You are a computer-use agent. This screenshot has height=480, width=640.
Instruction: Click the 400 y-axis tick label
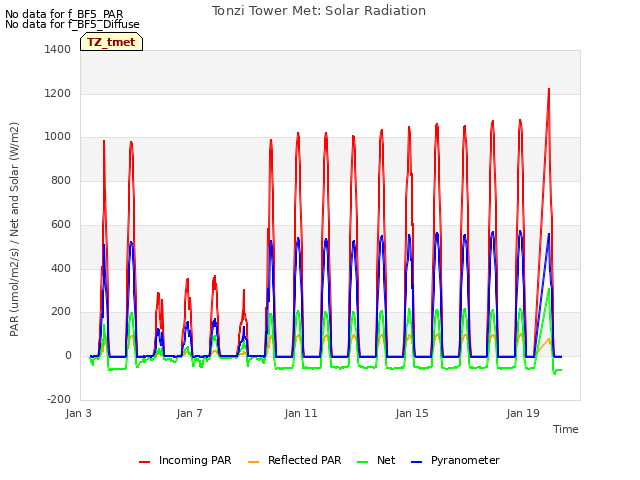[61, 268]
